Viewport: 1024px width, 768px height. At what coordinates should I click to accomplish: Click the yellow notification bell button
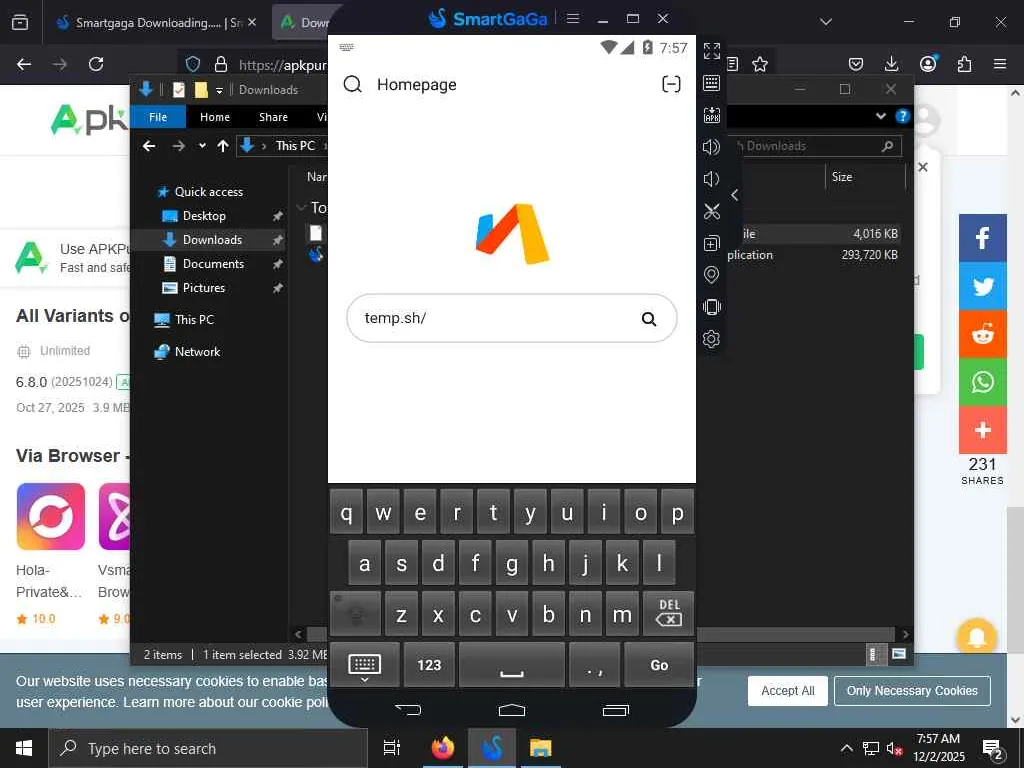[x=976, y=637]
